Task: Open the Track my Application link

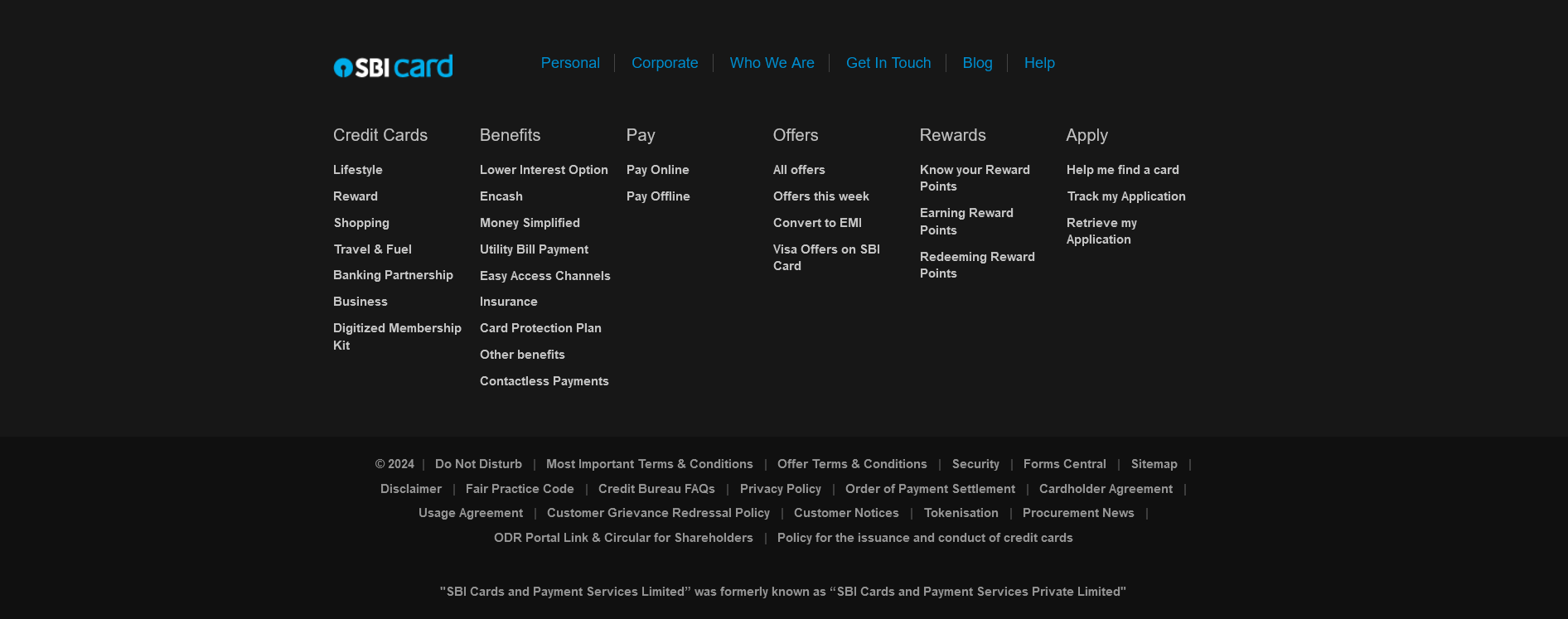Action: point(1126,196)
